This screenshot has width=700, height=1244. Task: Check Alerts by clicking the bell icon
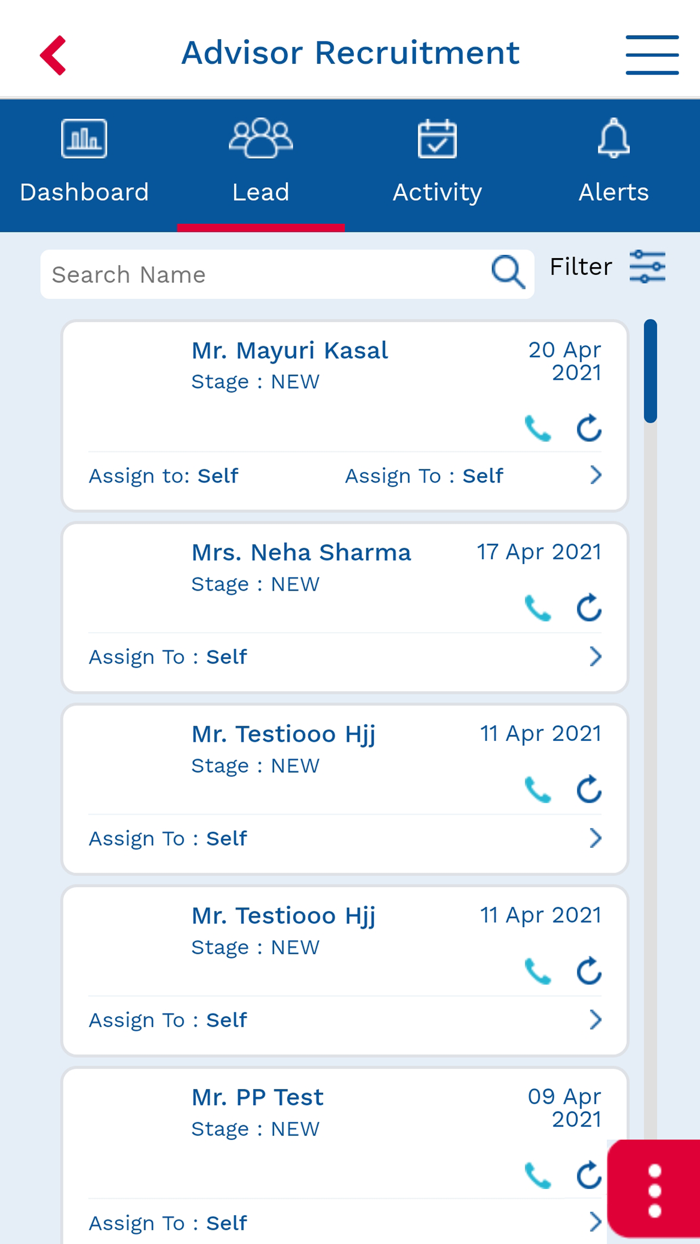click(613, 138)
